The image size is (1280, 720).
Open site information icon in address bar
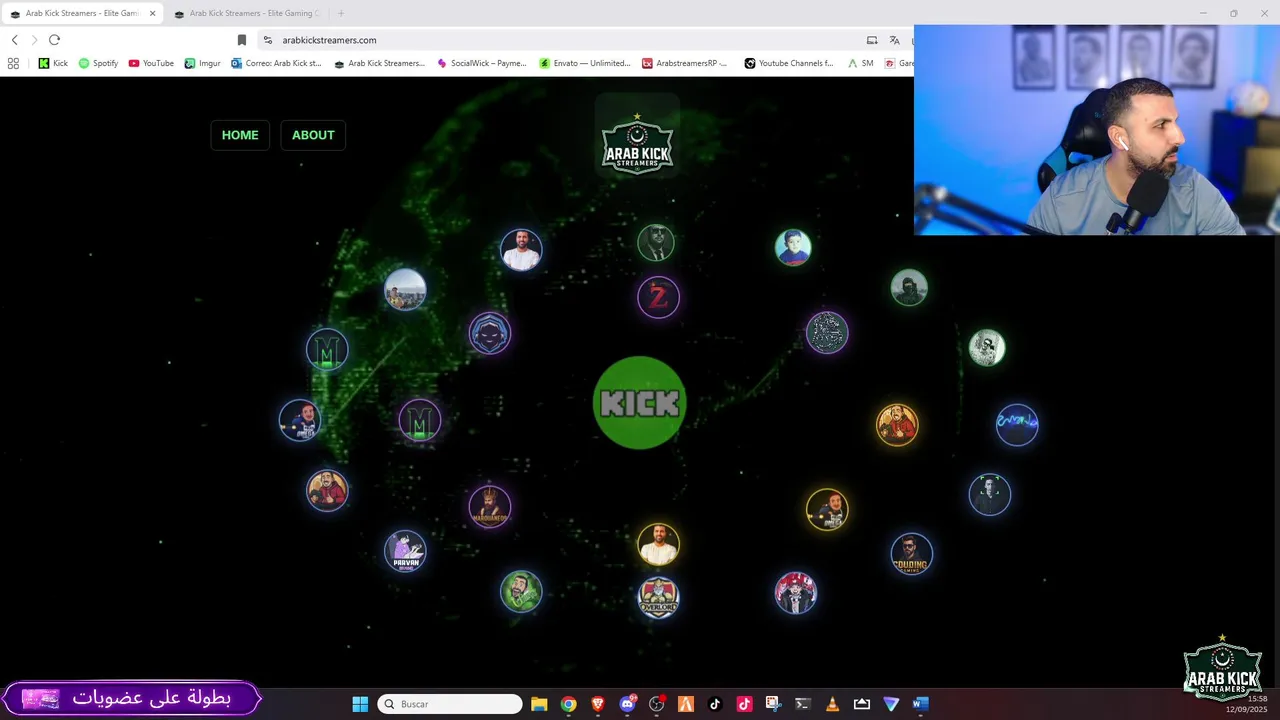[x=268, y=40]
